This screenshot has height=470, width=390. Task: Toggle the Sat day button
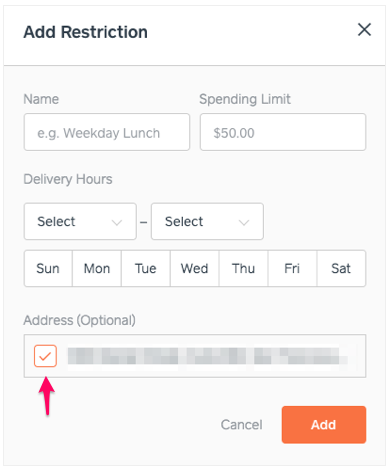click(x=341, y=268)
